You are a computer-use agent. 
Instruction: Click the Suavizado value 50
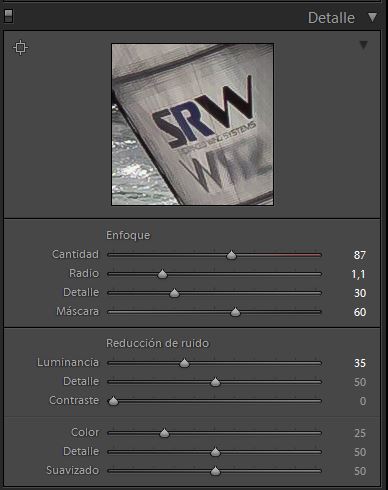point(360,471)
